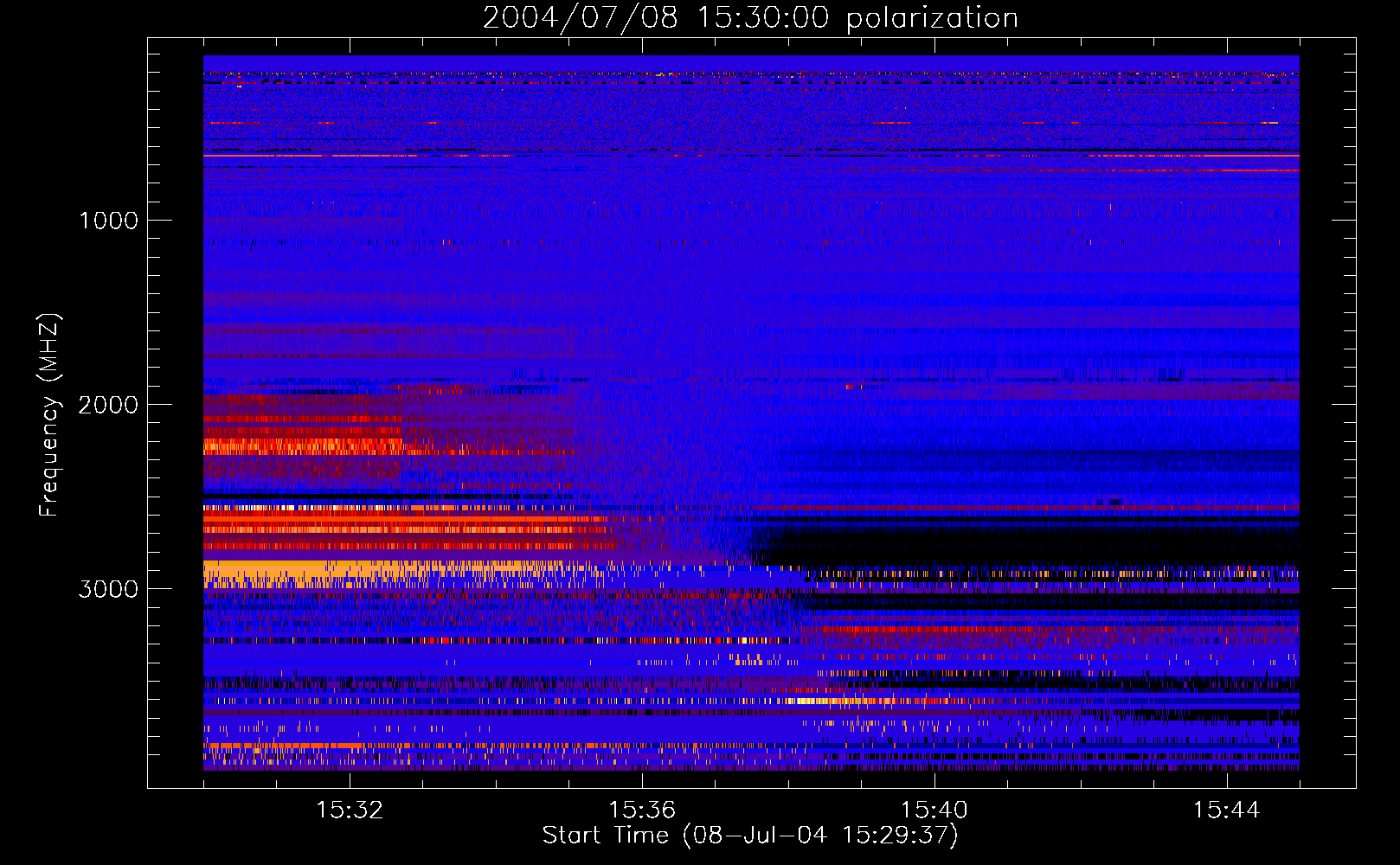The image size is (1400, 865).
Task: Click the 15:44 time tick label
Action: pyautogui.click(x=1226, y=811)
